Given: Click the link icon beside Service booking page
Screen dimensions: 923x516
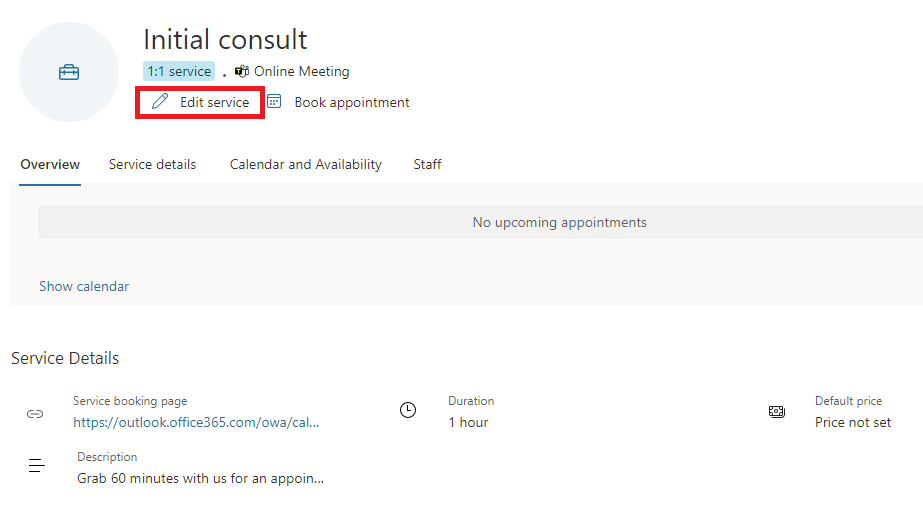Looking at the screenshot, I should tap(35, 414).
